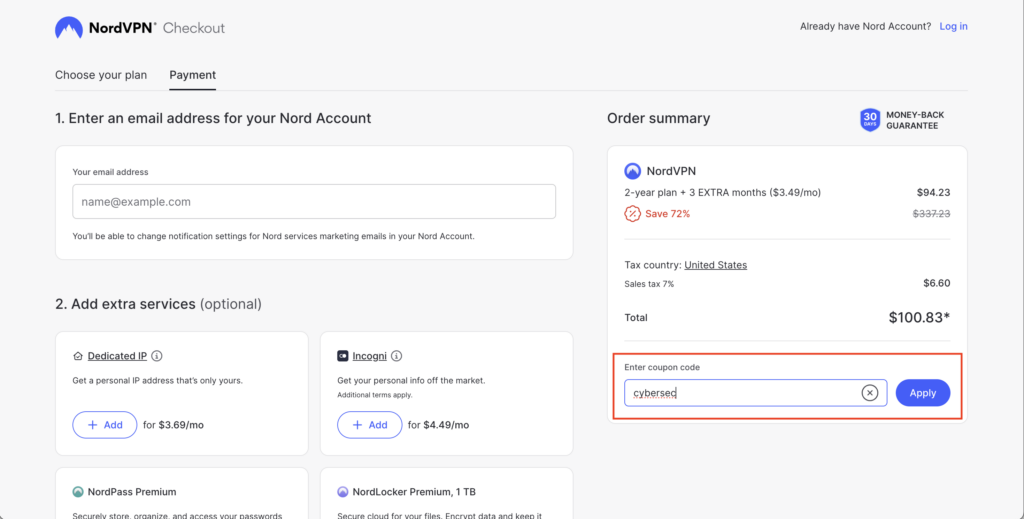The image size is (1024, 519).
Task: Click the NordLocker Premium icon
Action: coord(343,492)
